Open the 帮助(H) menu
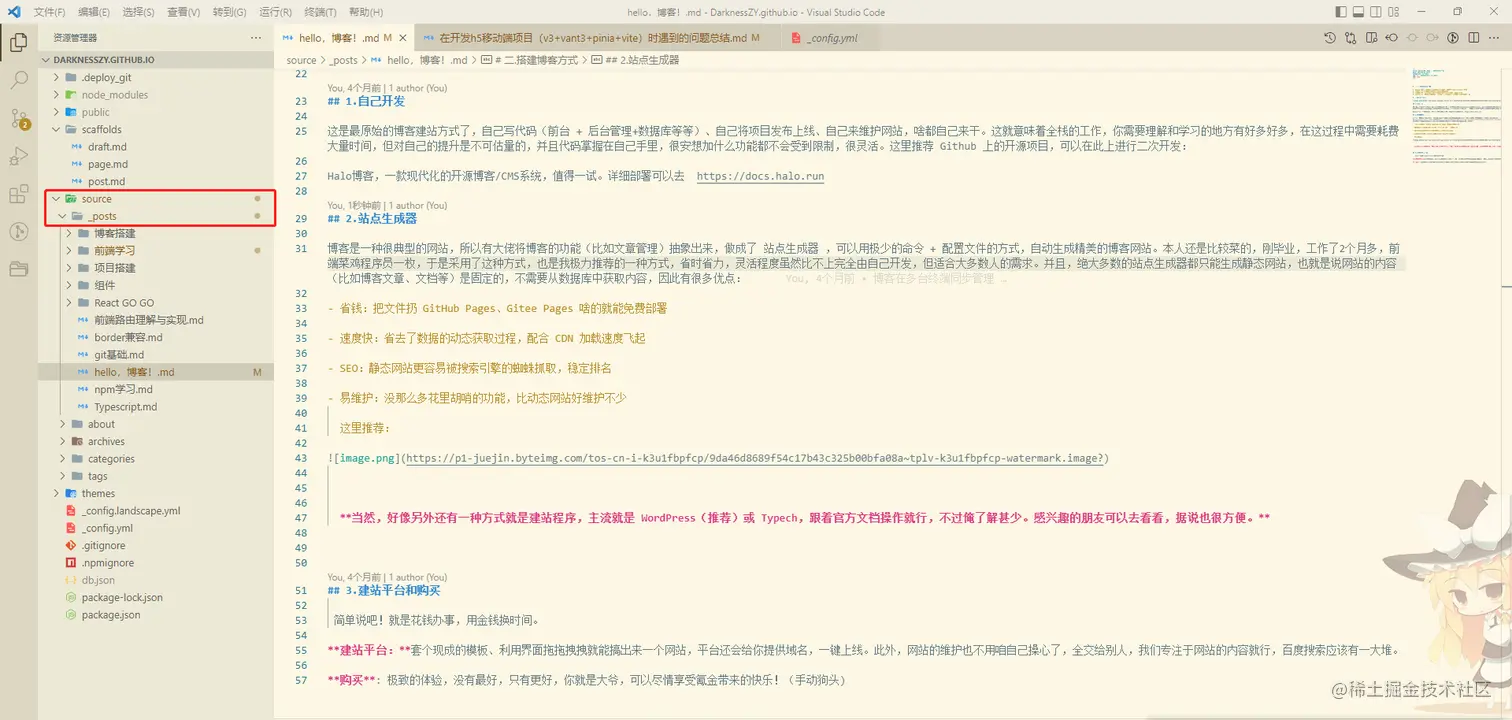The image size is (1512, 720). pyautogui.click(x=365, y=12)
